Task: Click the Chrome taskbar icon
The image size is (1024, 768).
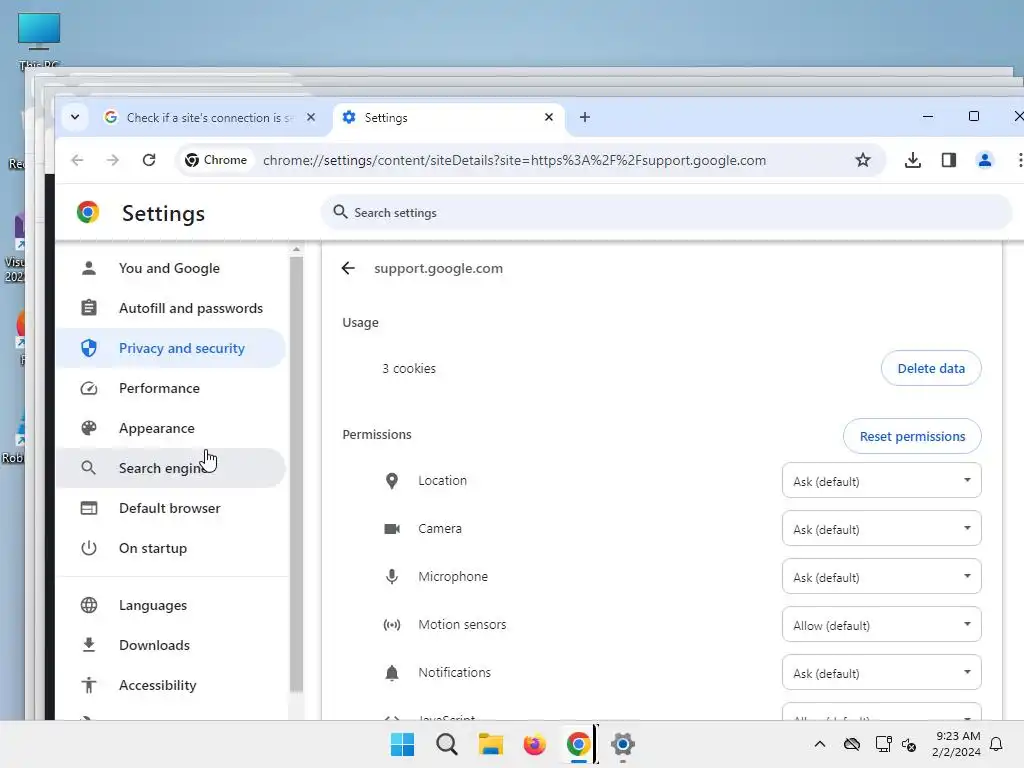Action: tap(579, 744)
